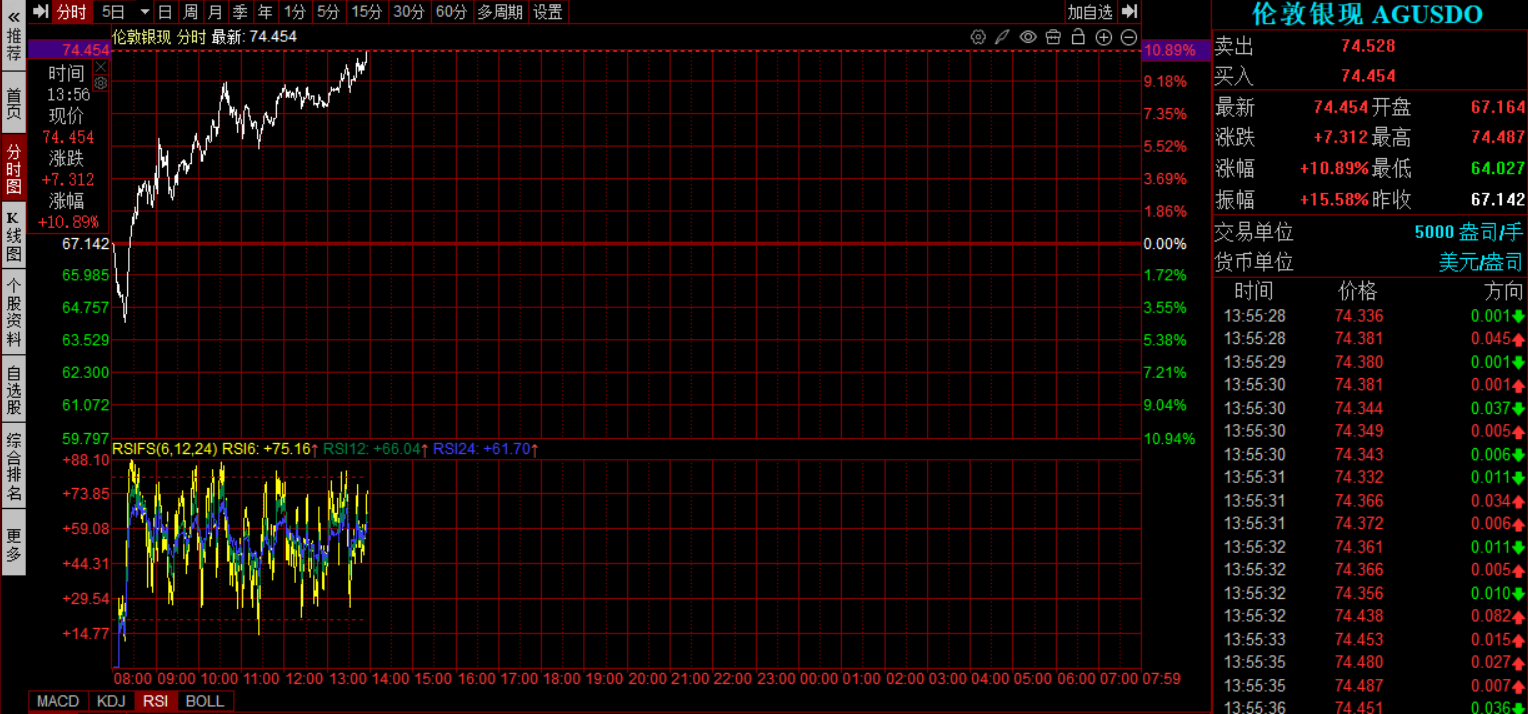The image size is (1528, 714).
Task: Toggle chart visibility with eye icon
Action: tap(1028, 37)
